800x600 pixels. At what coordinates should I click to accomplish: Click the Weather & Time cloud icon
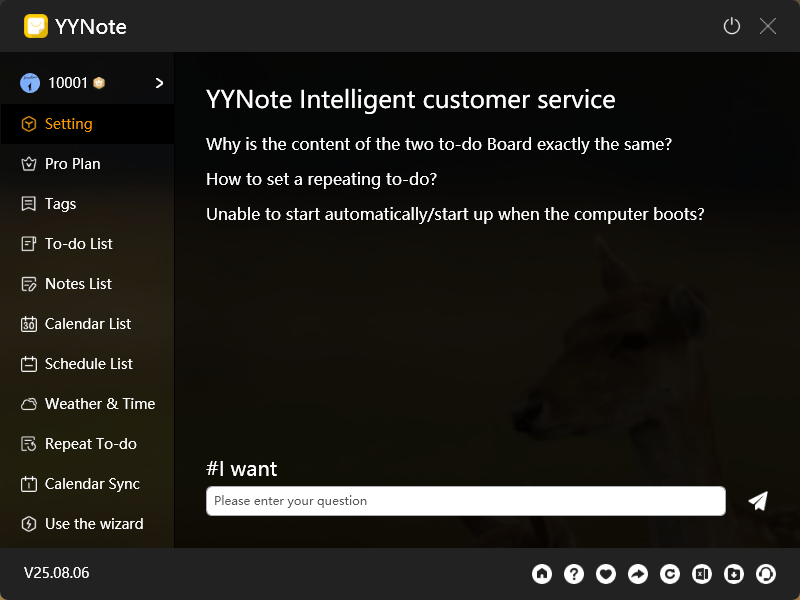[x=28, y=403]
